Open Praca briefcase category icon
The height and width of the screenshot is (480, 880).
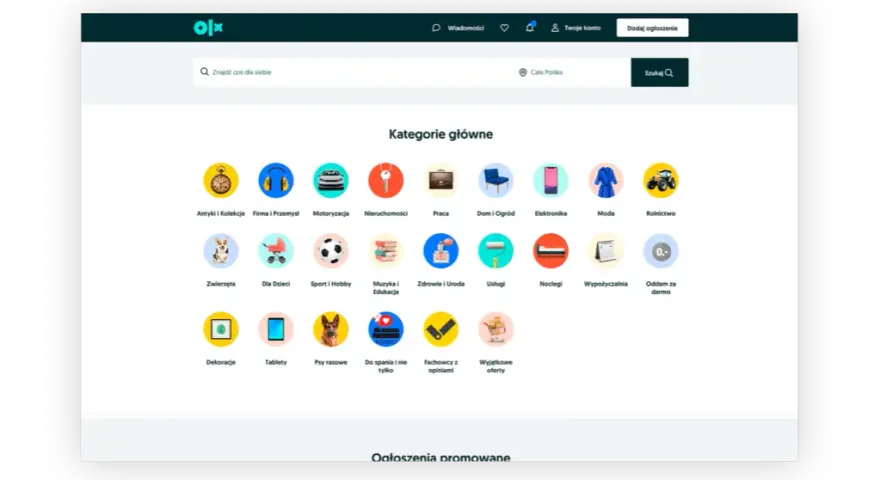tap(441, 180)
